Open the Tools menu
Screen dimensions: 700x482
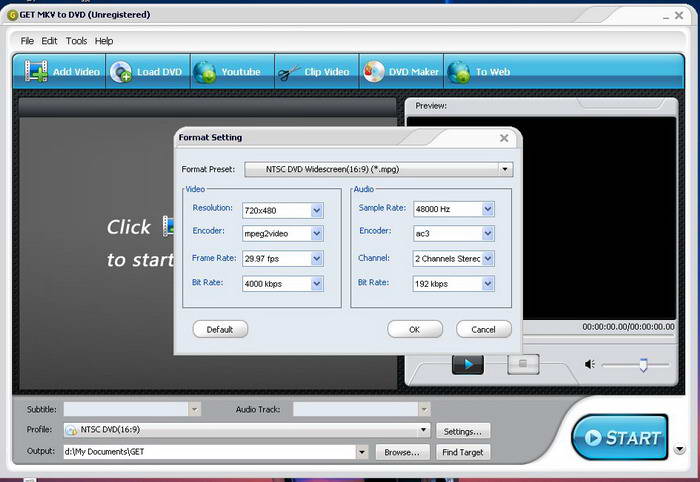click(x=77, y=41)
